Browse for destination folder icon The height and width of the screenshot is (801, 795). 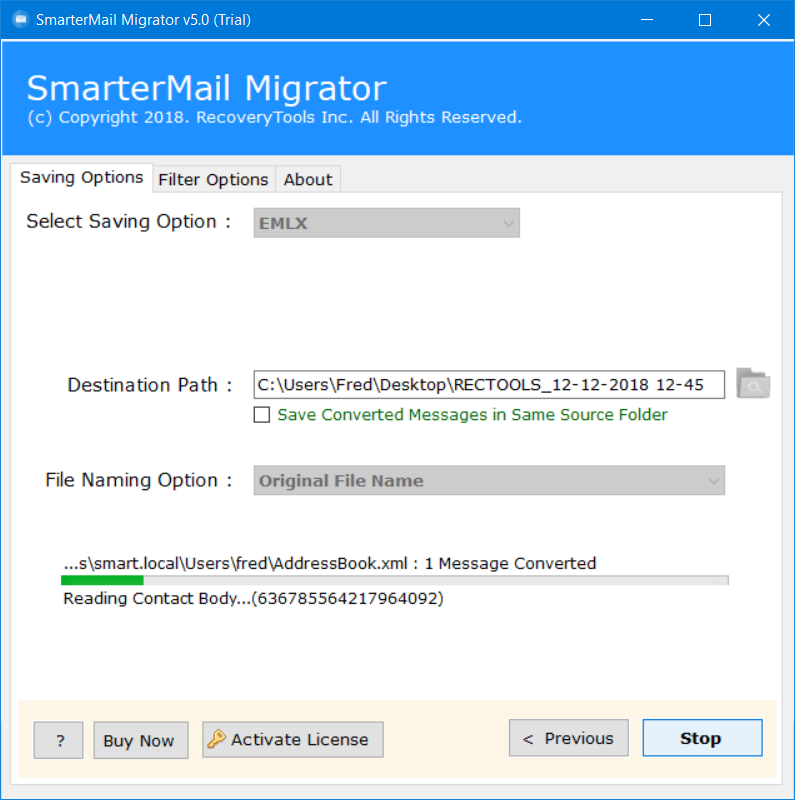pyautogui.click(x=753, y=384)
